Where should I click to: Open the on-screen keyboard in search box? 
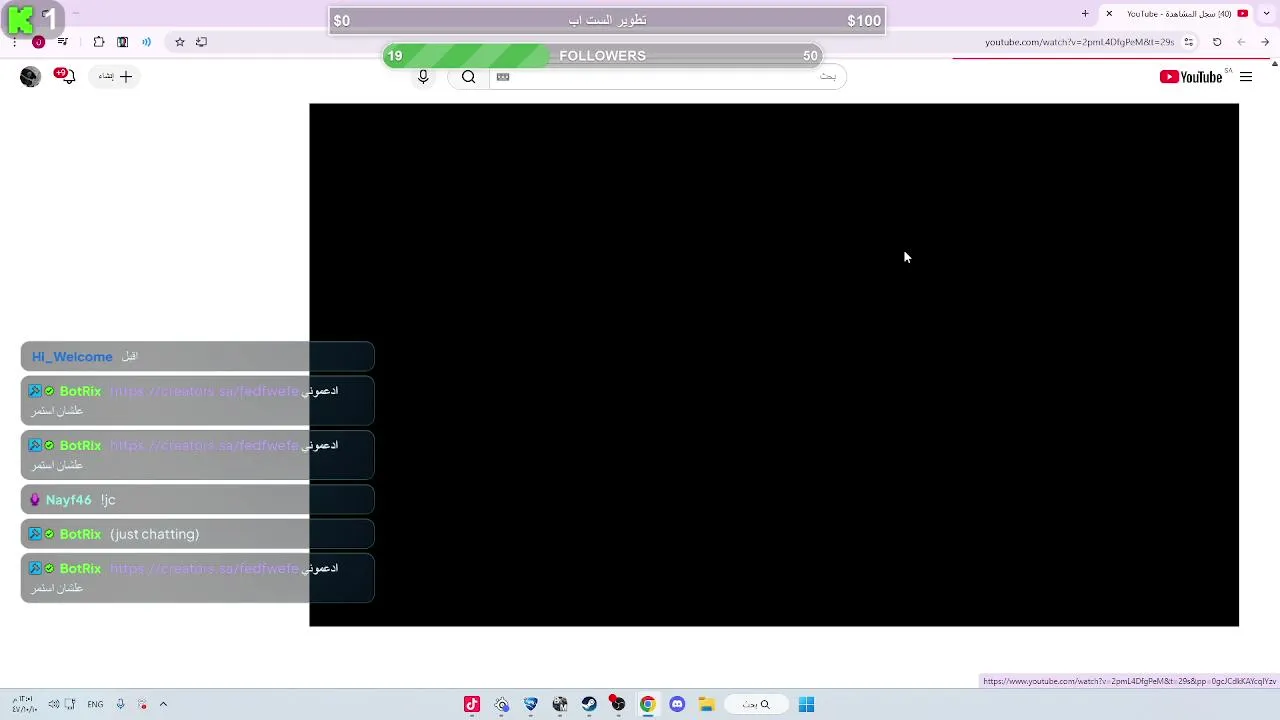[x=503, y=77]
